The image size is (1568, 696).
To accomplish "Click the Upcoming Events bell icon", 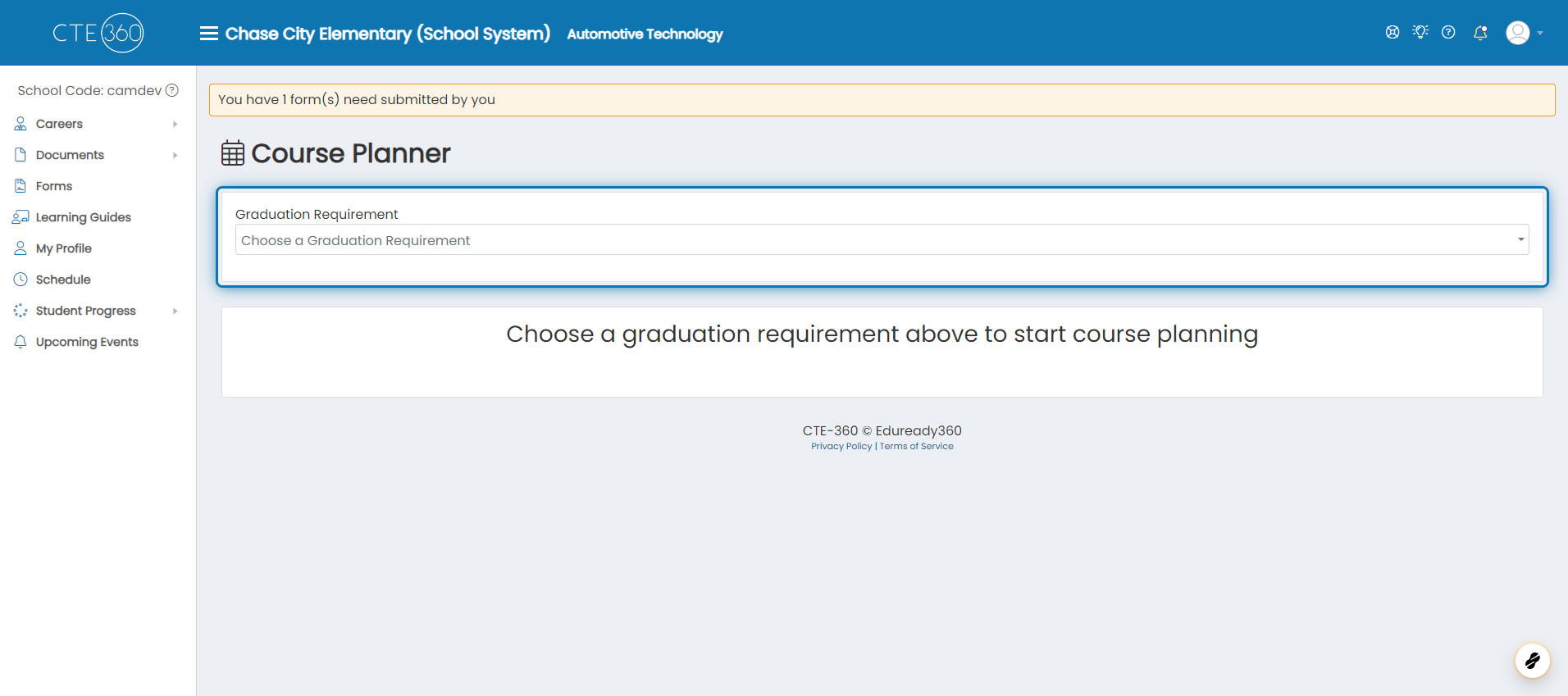I will point(21,342).
